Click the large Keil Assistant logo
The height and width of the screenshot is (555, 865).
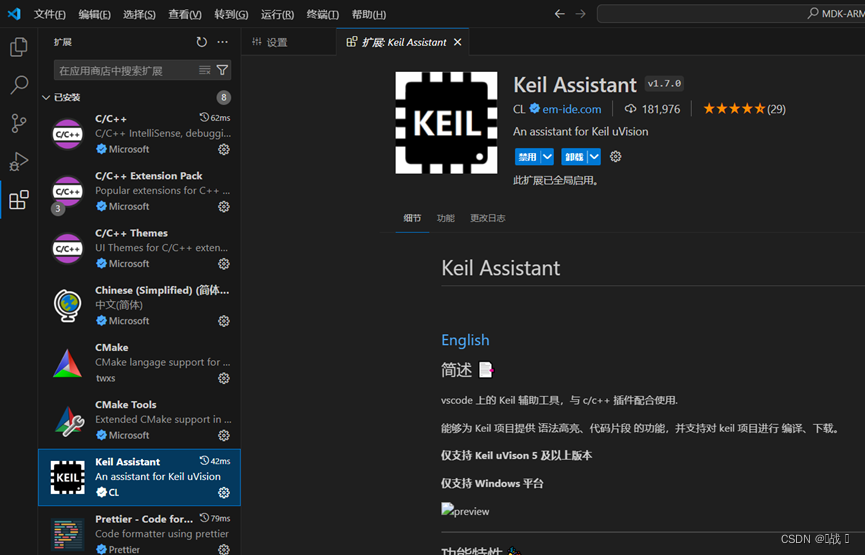pyautogui.click(x=446, y=122)
